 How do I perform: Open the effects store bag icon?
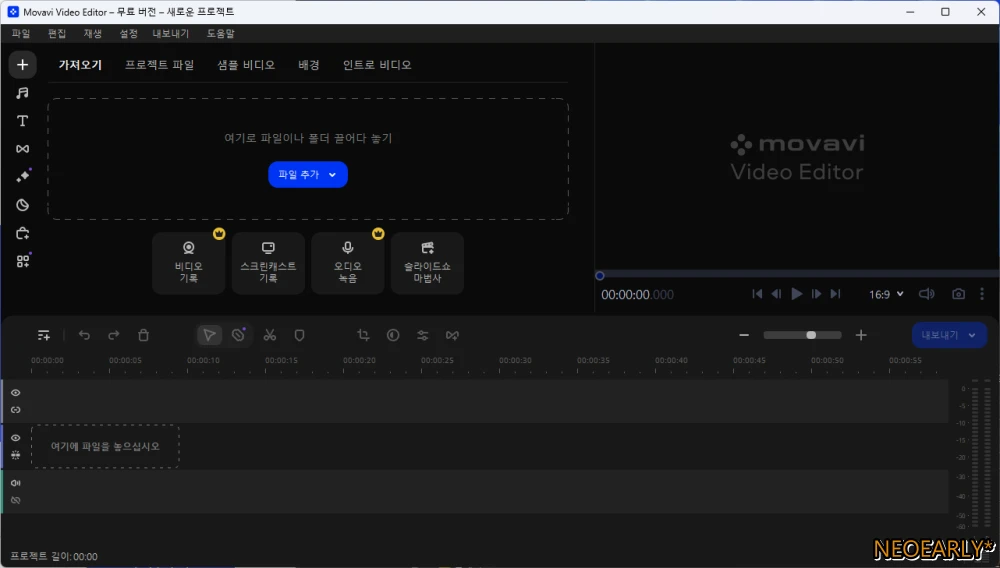pos(22,233)
